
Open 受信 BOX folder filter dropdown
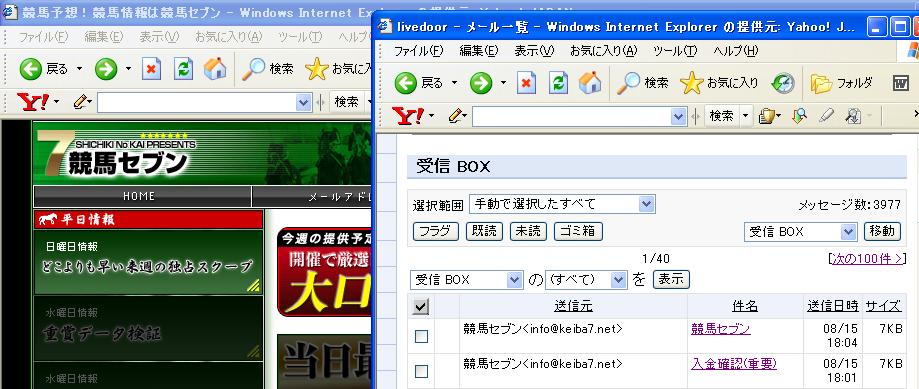pos(466,279)
